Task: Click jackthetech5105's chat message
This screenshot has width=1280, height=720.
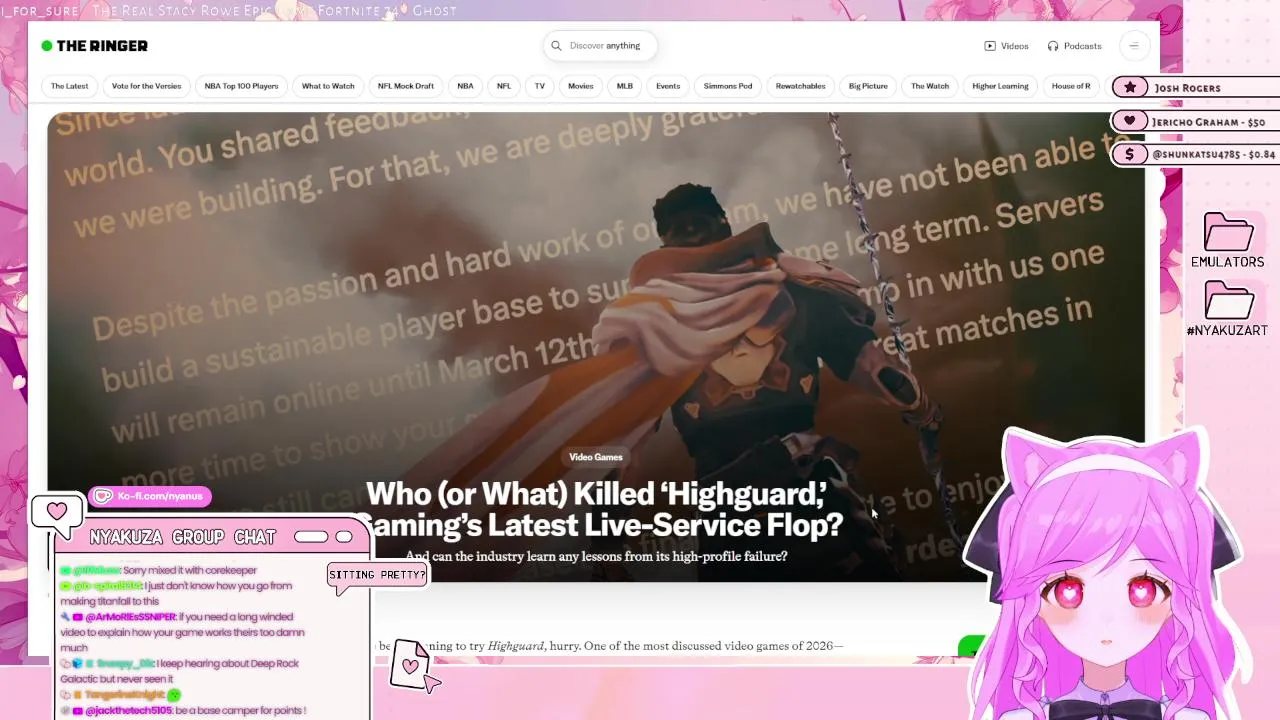Action: [183, 711]
